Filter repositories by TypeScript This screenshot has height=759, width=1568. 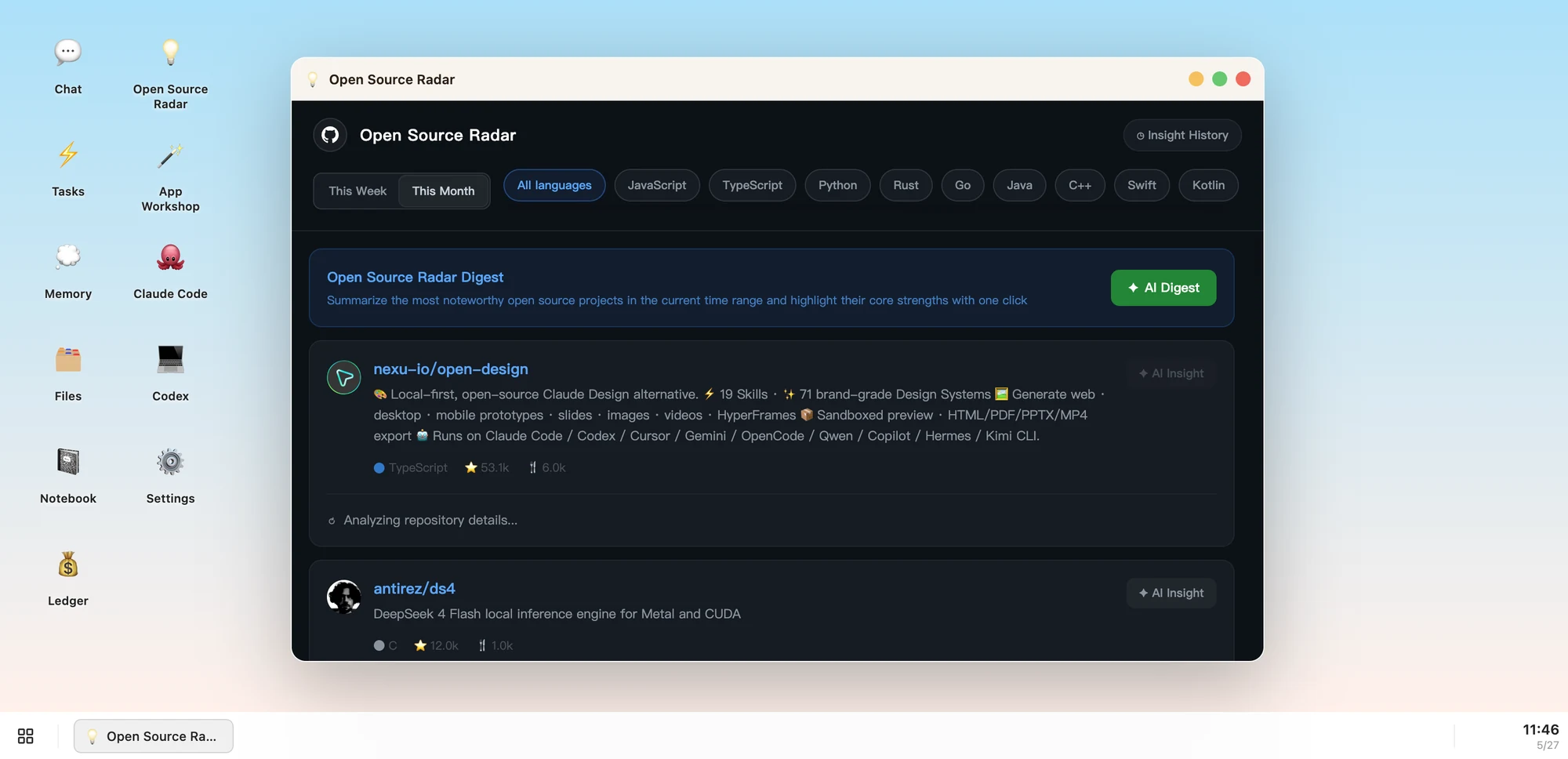(753, 185)
